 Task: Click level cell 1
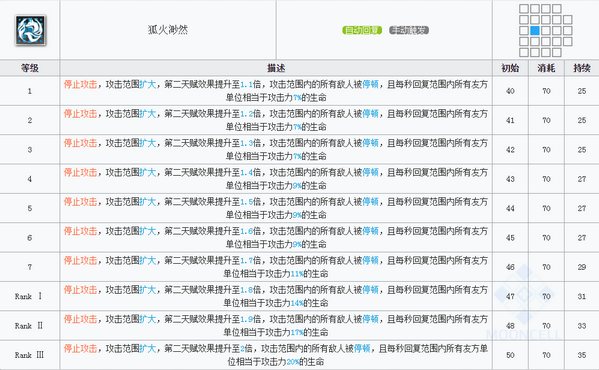(30, 91)
